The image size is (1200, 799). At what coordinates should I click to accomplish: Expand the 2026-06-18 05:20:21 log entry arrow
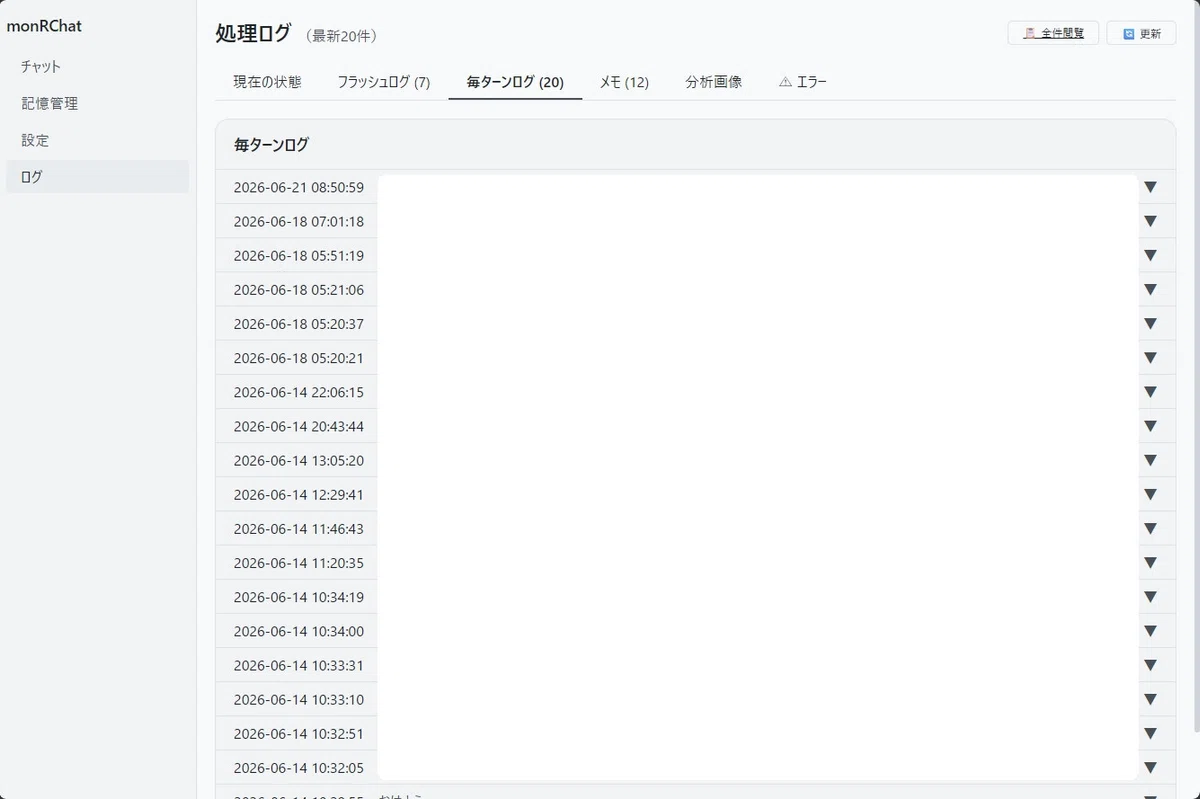pos(1150,357)
